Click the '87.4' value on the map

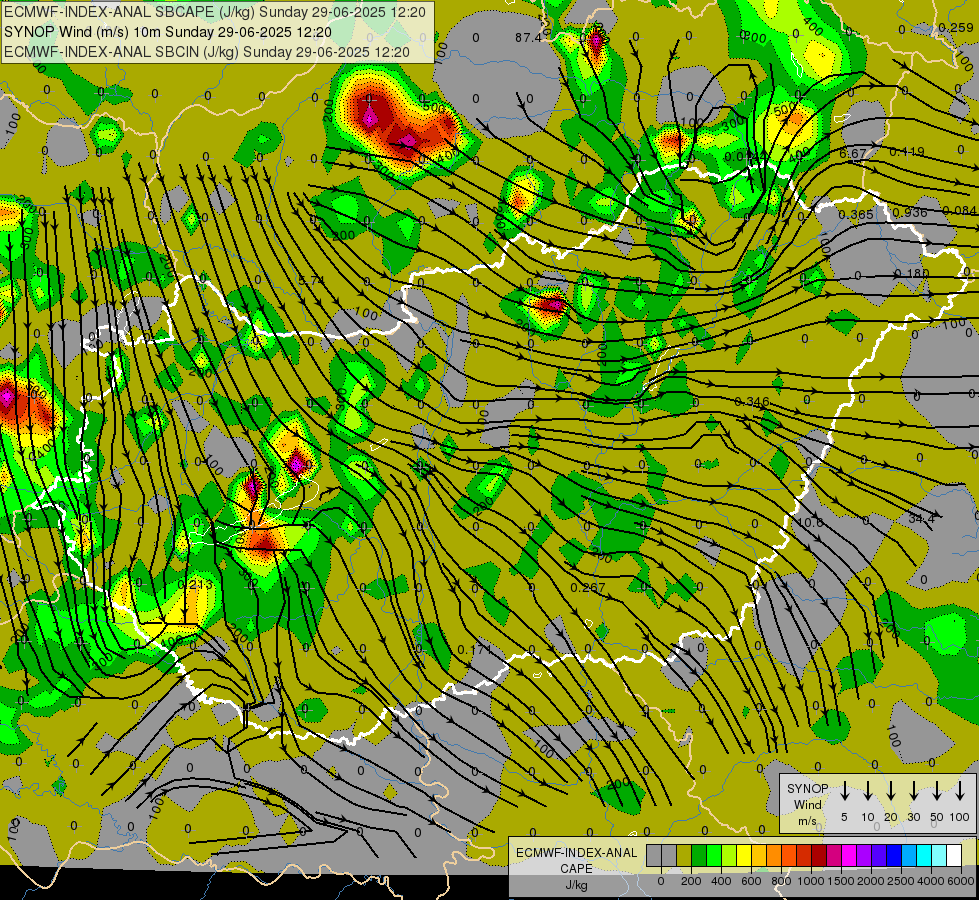(x=528, y=38)
